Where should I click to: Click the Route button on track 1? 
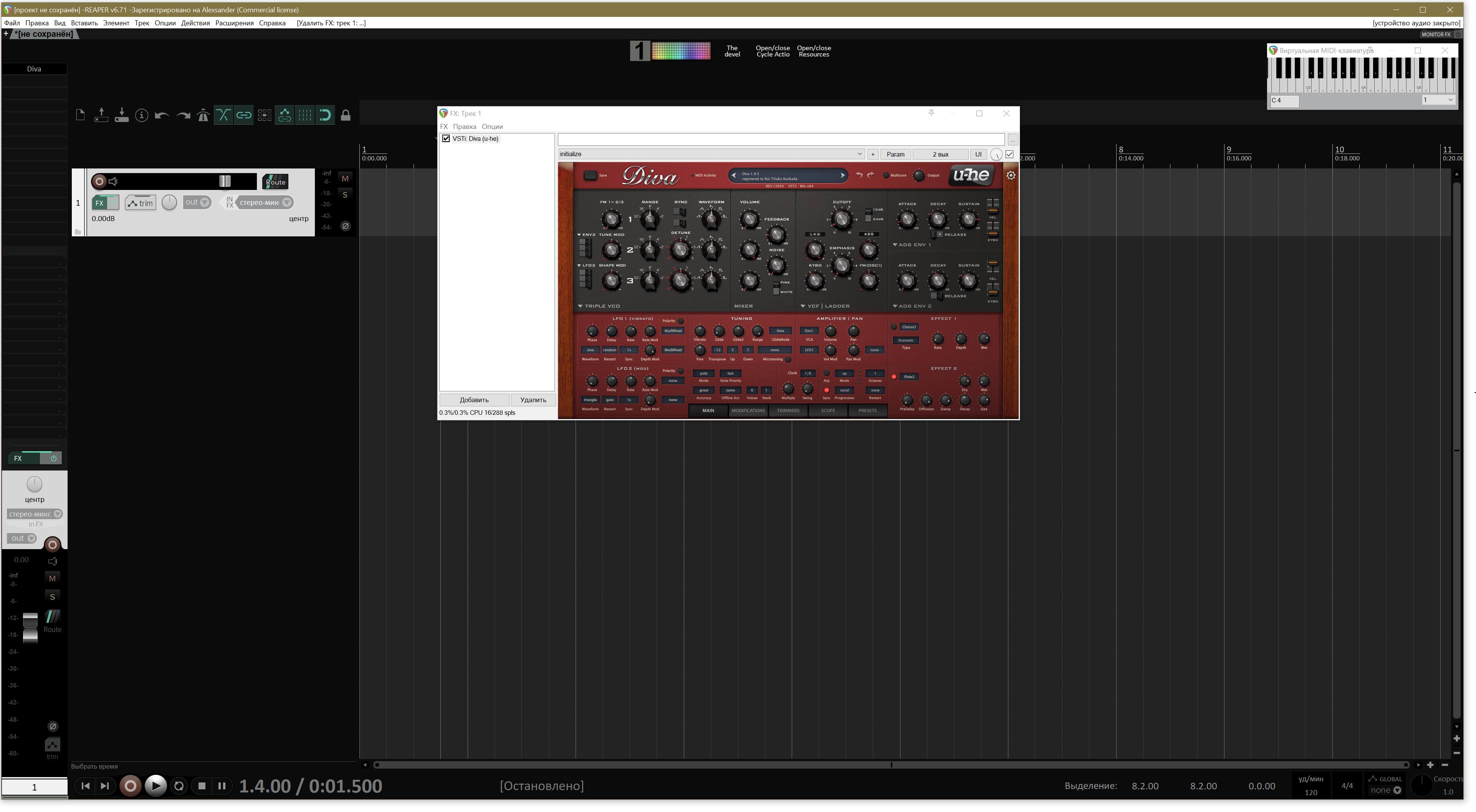[275, 182]
